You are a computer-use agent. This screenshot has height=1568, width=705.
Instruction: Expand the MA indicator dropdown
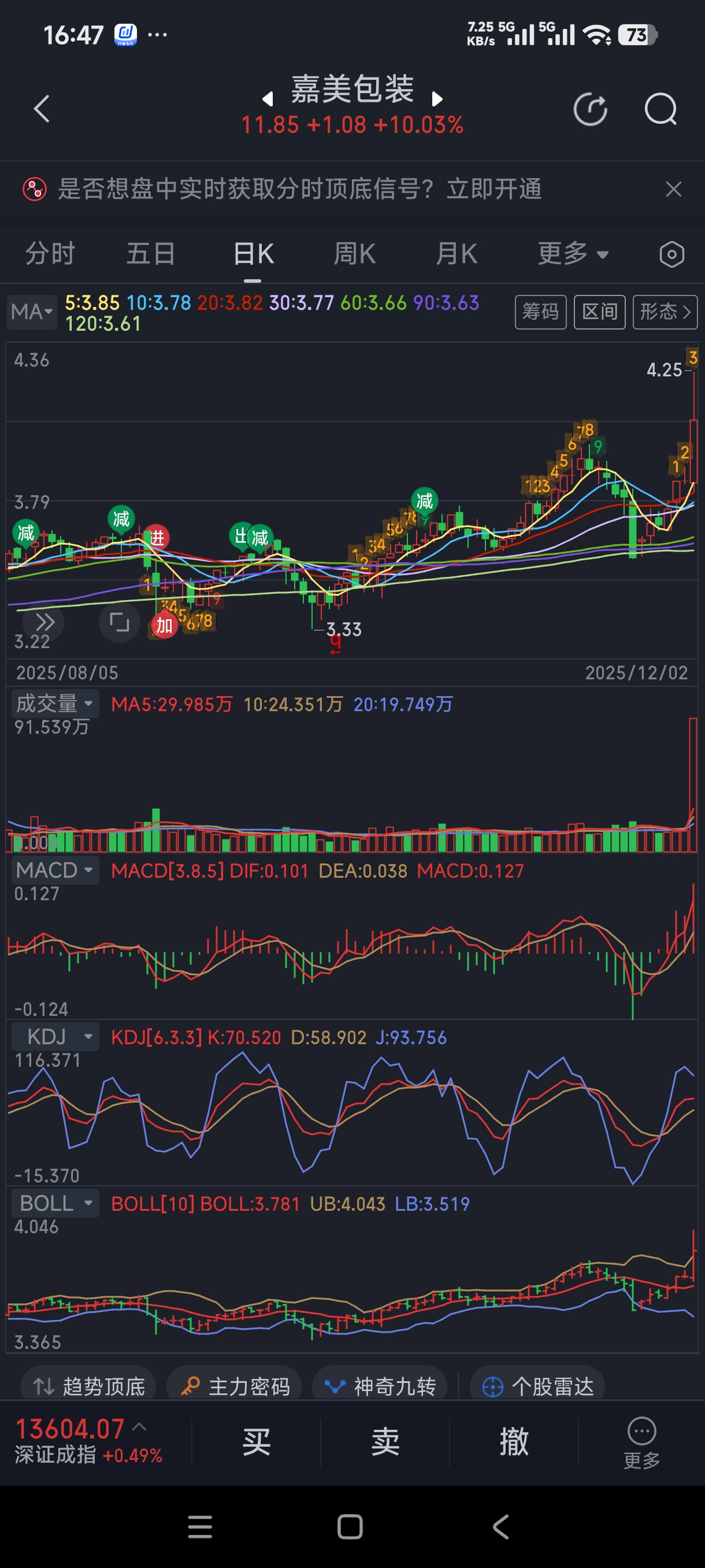[32, 312]
